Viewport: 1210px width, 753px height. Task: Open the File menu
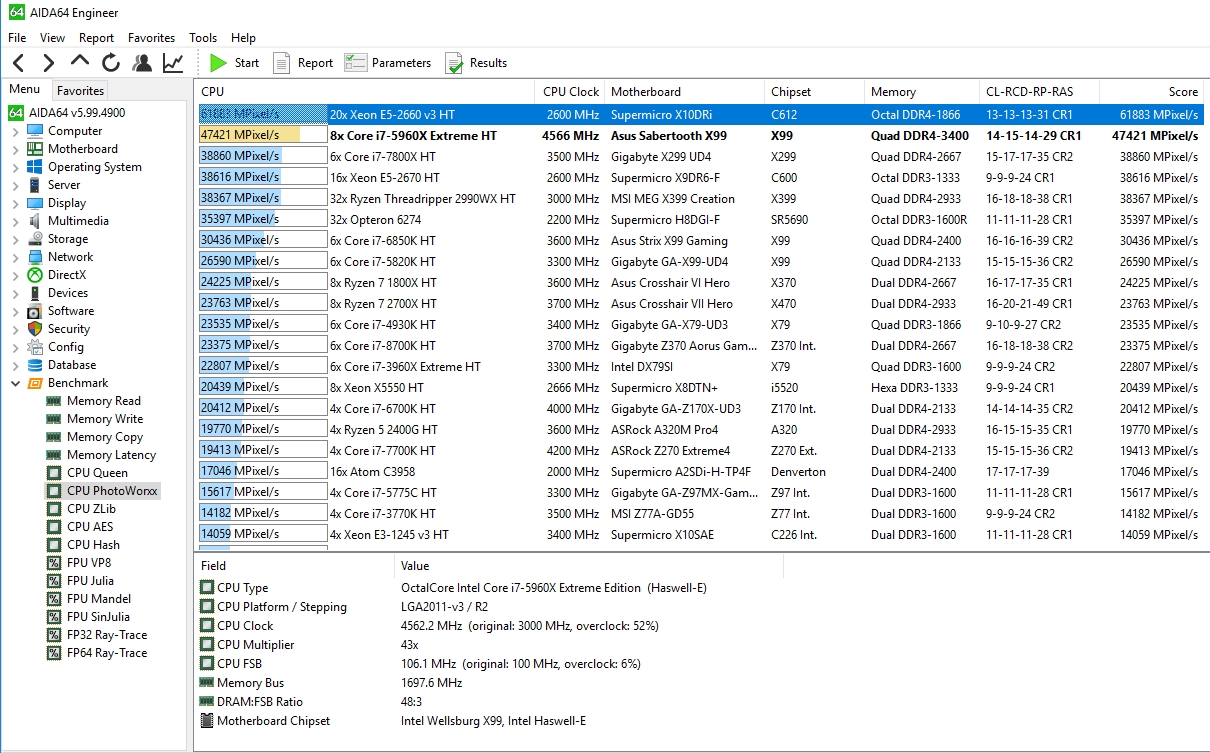coord(17,38)
